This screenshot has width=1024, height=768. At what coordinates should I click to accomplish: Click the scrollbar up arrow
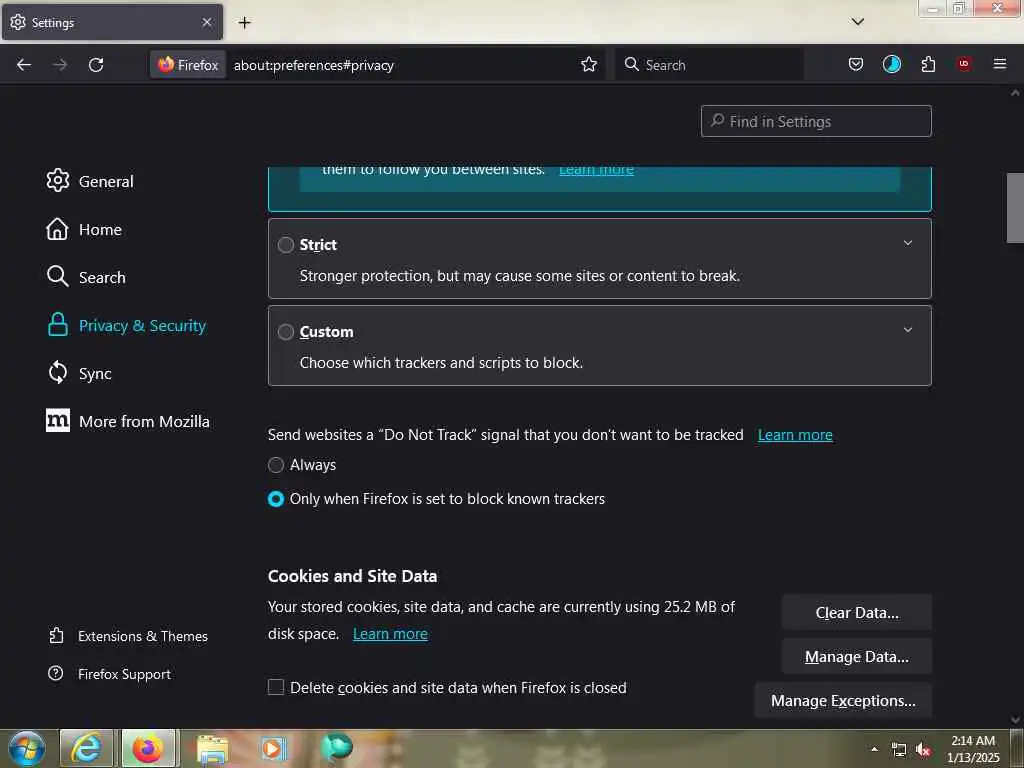point(1015,93)
